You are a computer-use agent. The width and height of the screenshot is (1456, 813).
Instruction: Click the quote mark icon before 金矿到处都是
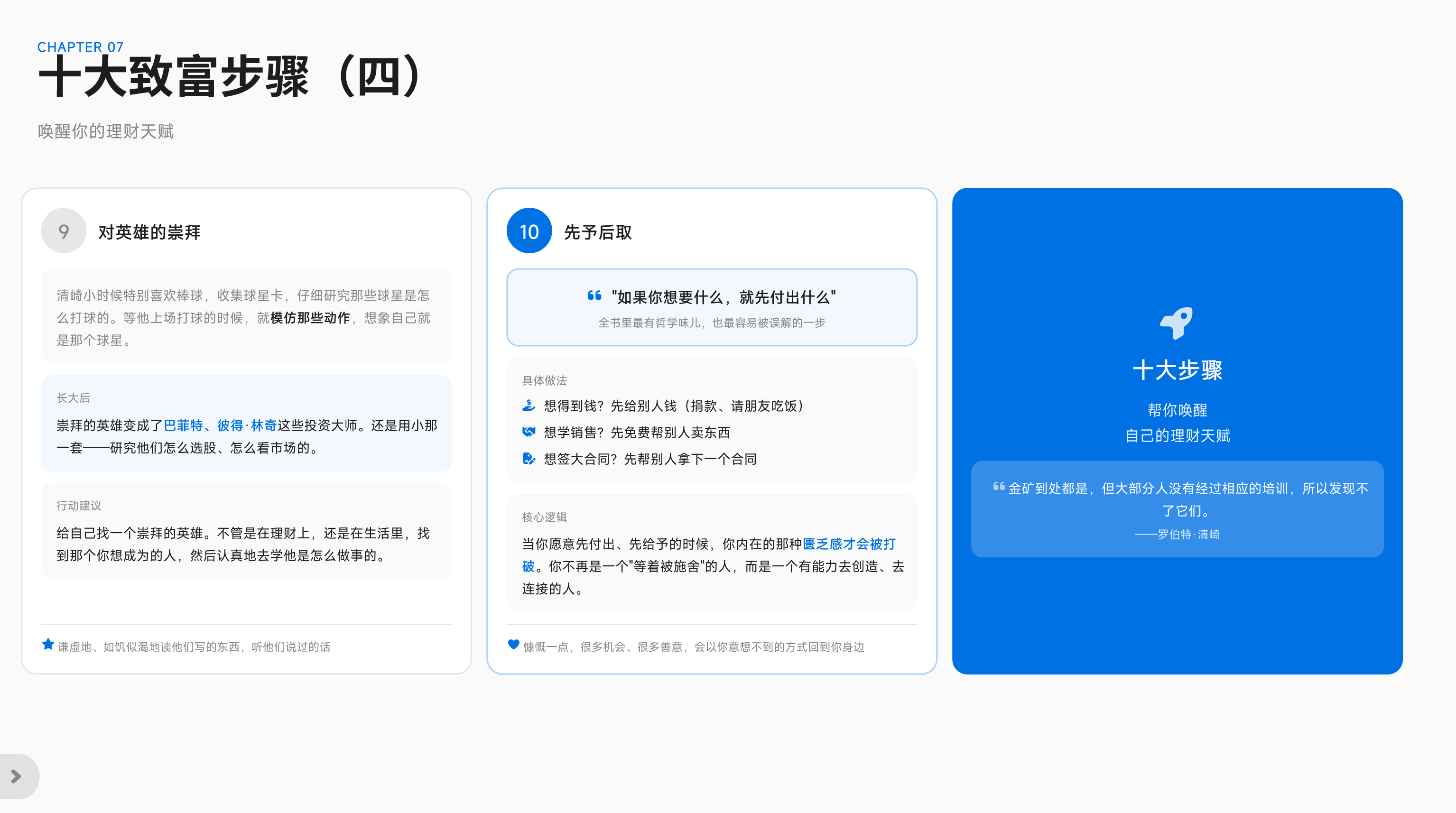pyautogui.click(x=999, y=486)
